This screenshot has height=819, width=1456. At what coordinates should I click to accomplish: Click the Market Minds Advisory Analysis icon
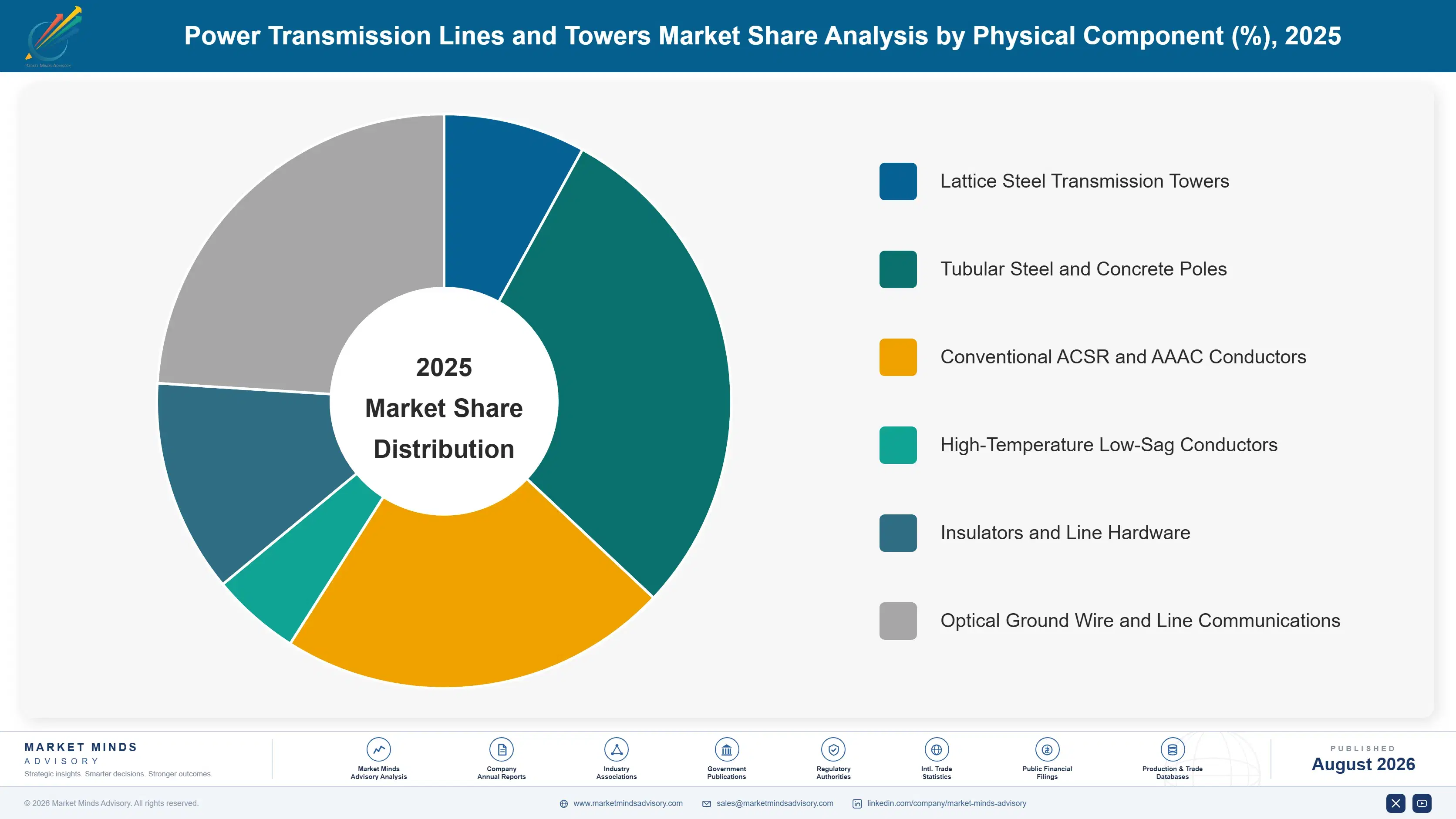379,749
